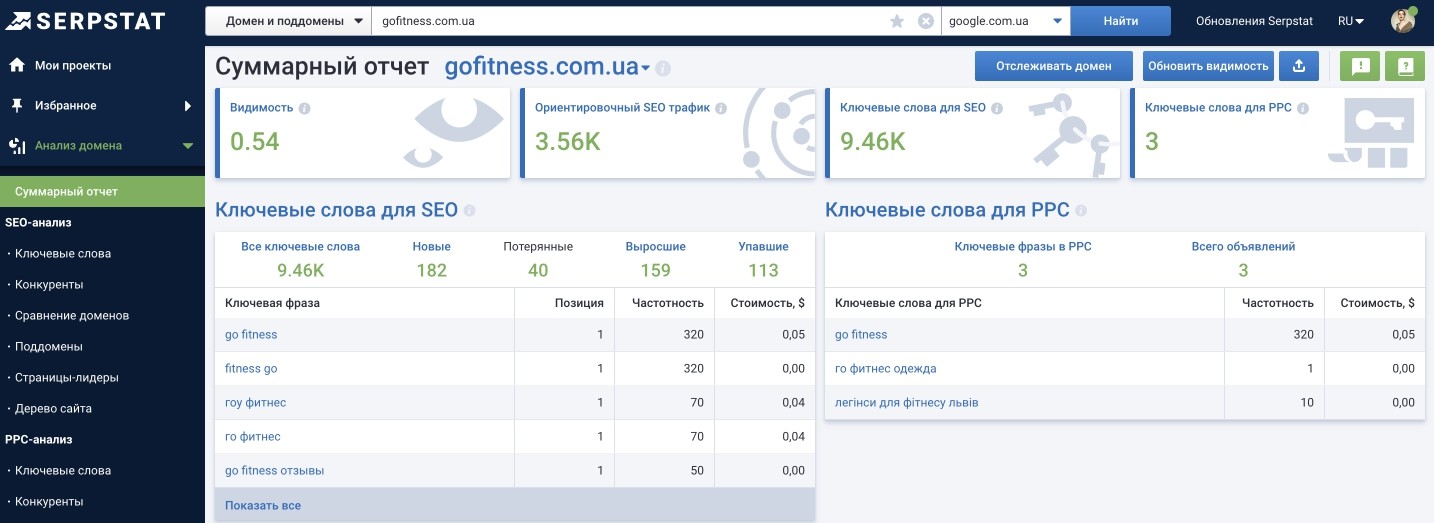Image resolution: width=1434 pixels, height=523 pixels.
Task: Open Дерево сайта in sidebar
Action: tap(53, 408)
